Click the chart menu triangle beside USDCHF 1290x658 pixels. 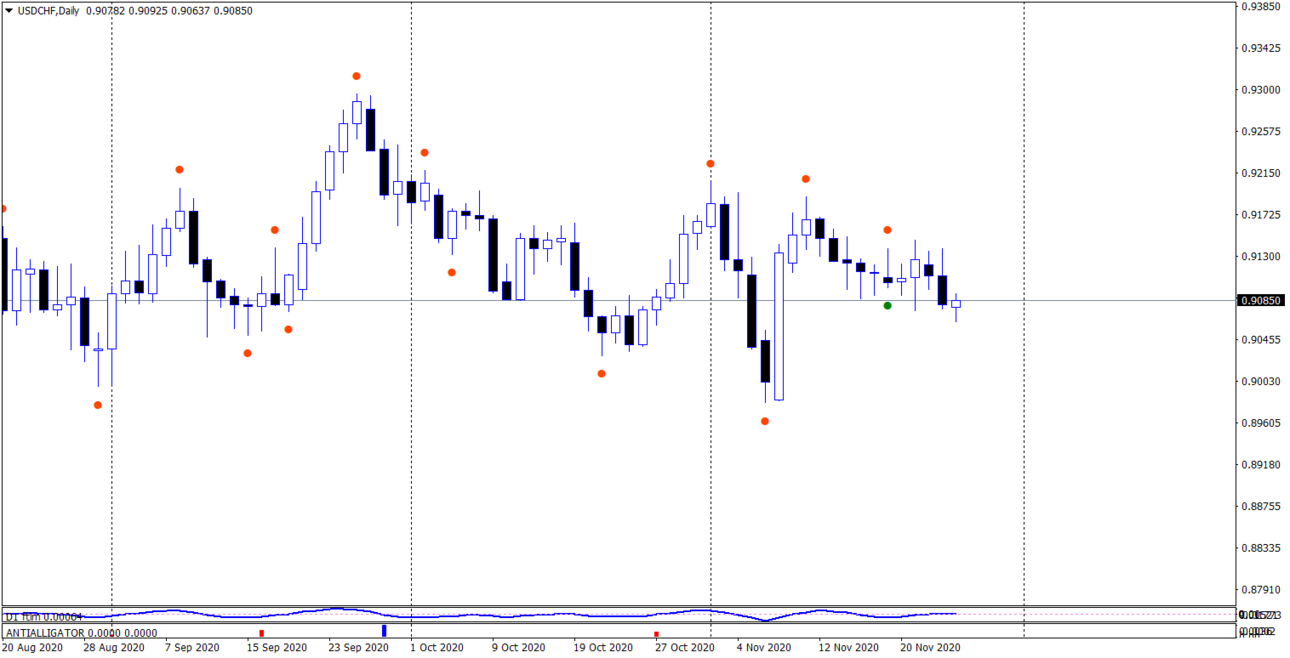8,10
